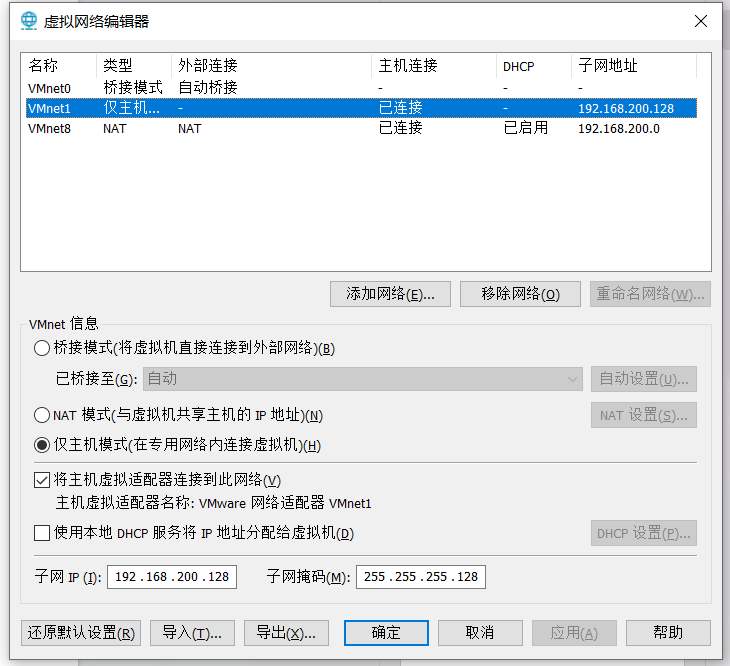Click the 添加网络(E)... button
This screenshot has height=666, width=730.
coord(390,294)
